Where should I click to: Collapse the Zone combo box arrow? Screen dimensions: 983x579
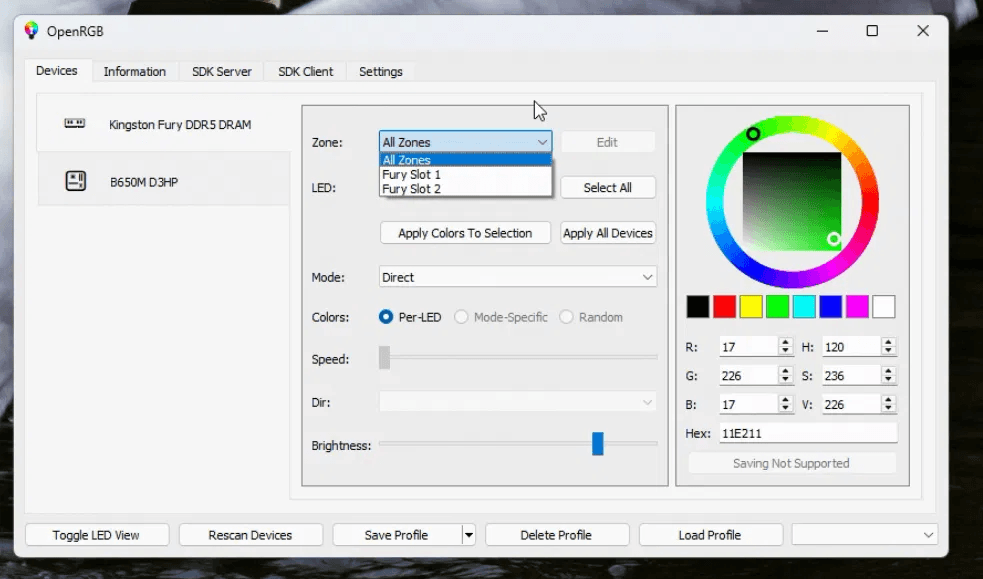point(542,142)
